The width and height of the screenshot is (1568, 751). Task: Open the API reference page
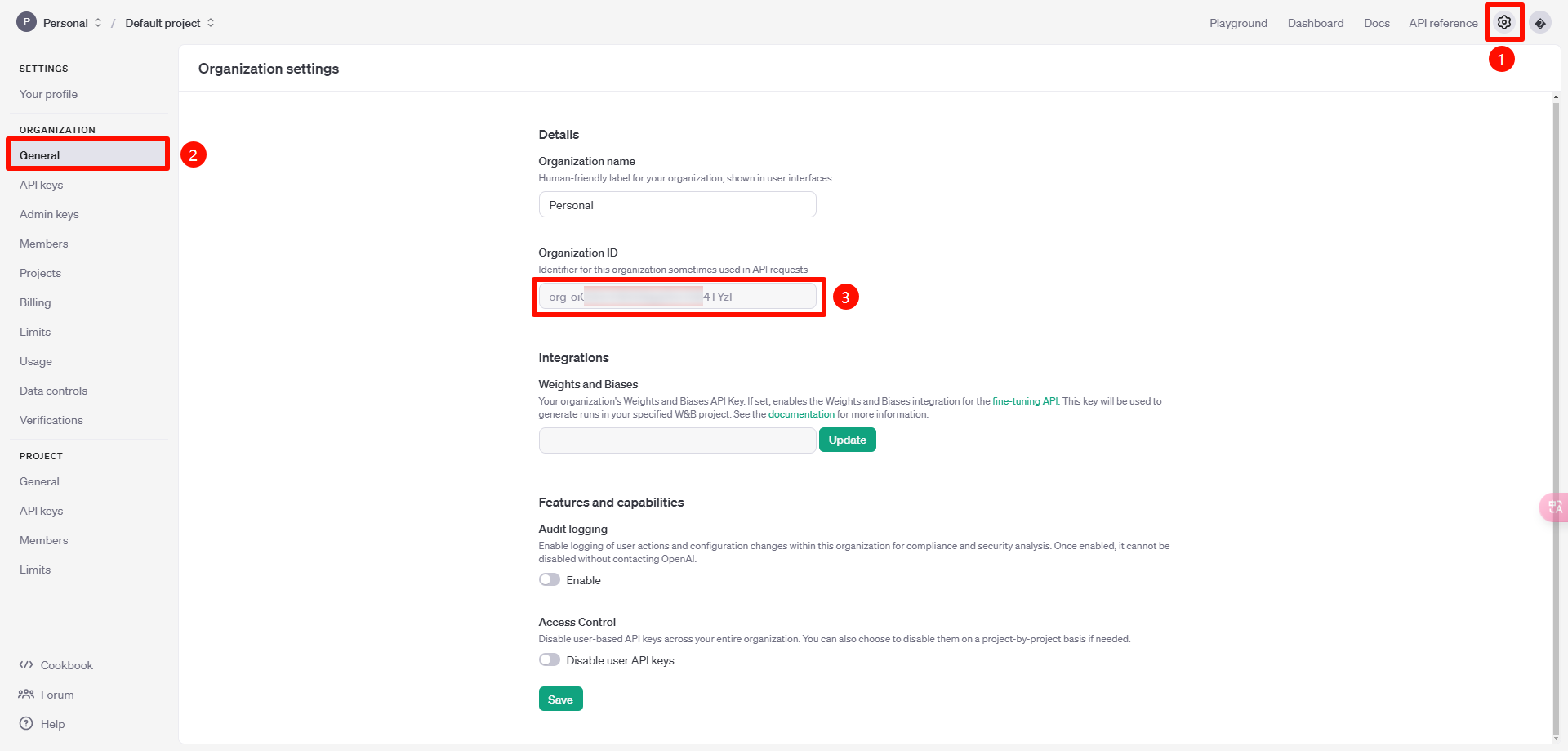(1442, 23)
